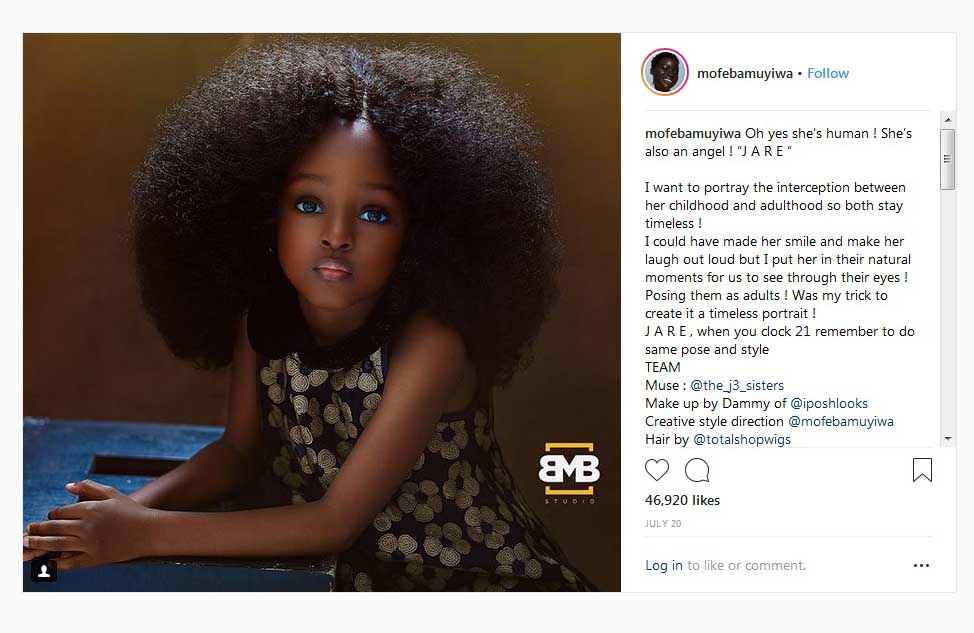Open mofebamuyiwa username in header
The width and height of the screenshot is (974, 633).
tap(744, 73)
